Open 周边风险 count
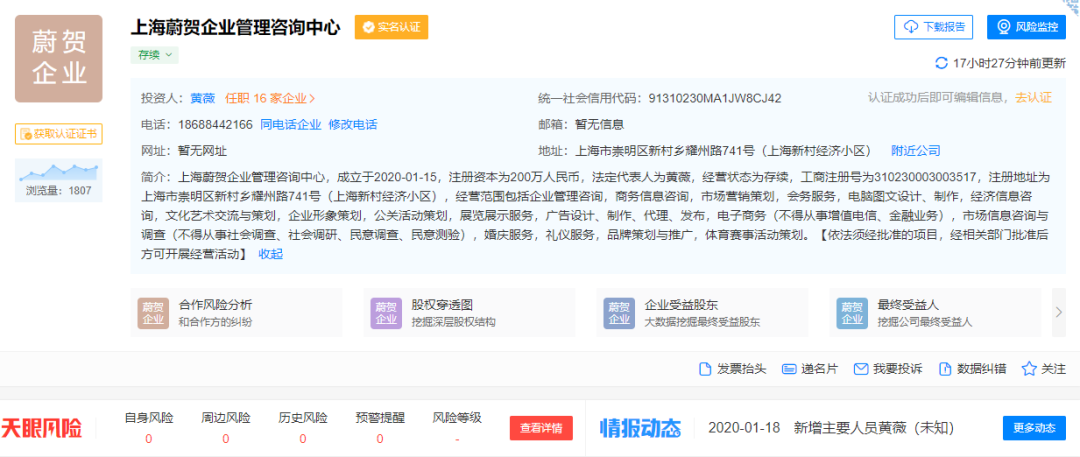1080x457 pixels. 226,428
